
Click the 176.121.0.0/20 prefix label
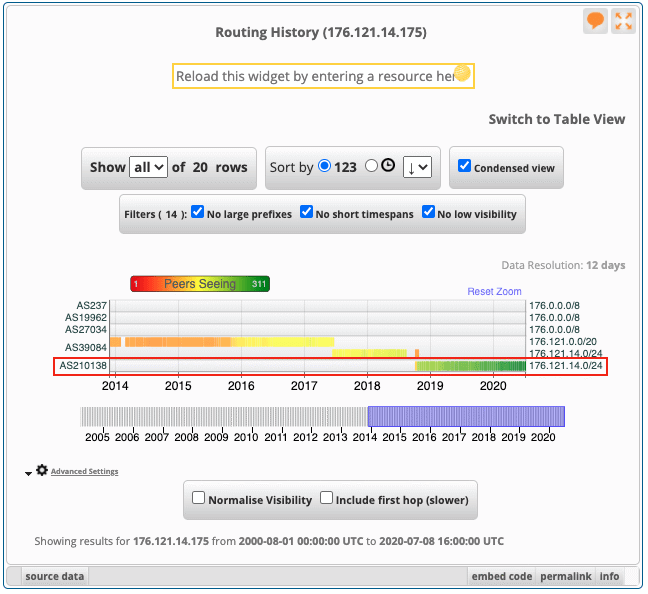click(x=563, y=341)
